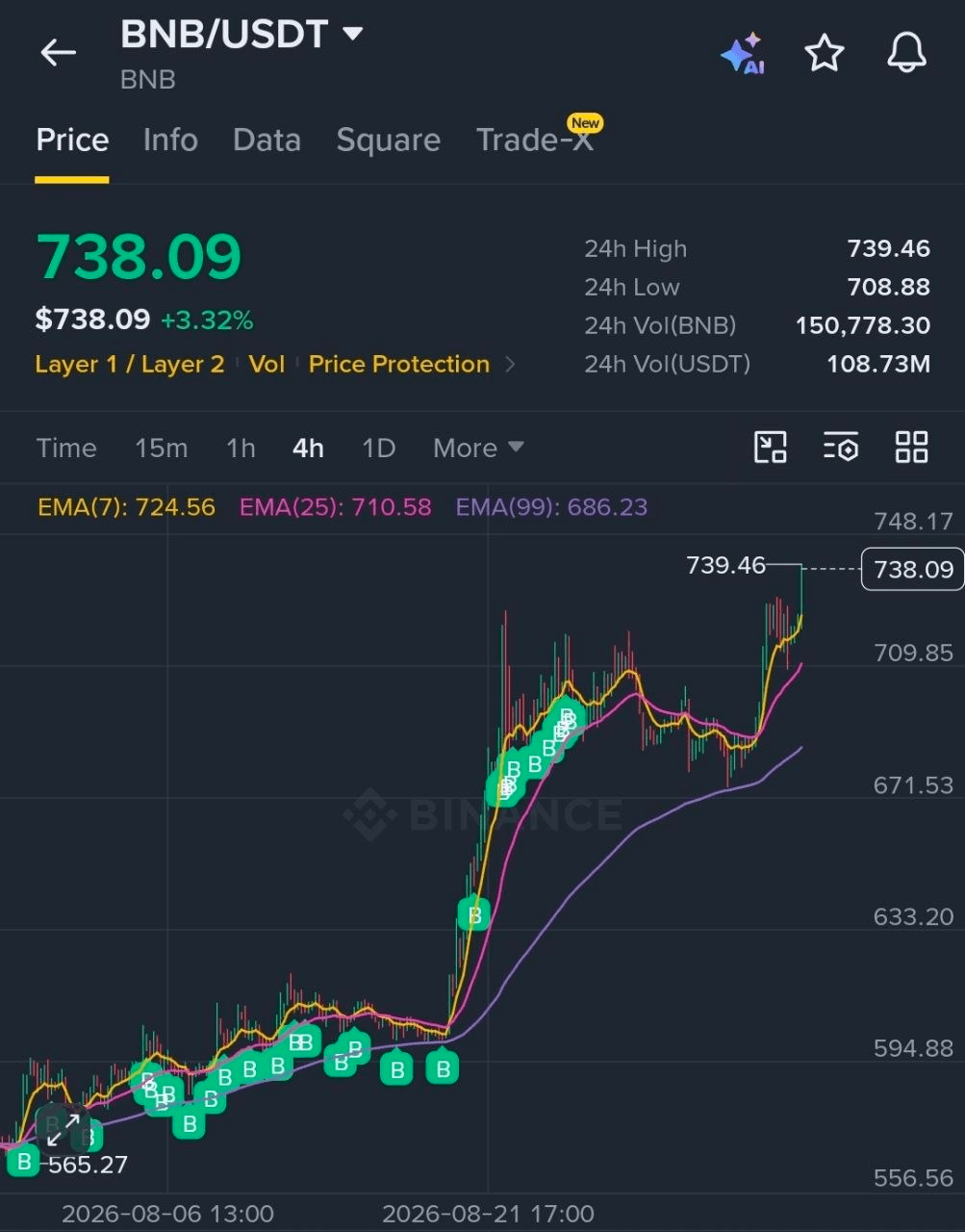Viewport: 965px width, 1232px height.
Task: Tap the 24h Vol(USDT) value 108.73M
Action: point(877,365)
